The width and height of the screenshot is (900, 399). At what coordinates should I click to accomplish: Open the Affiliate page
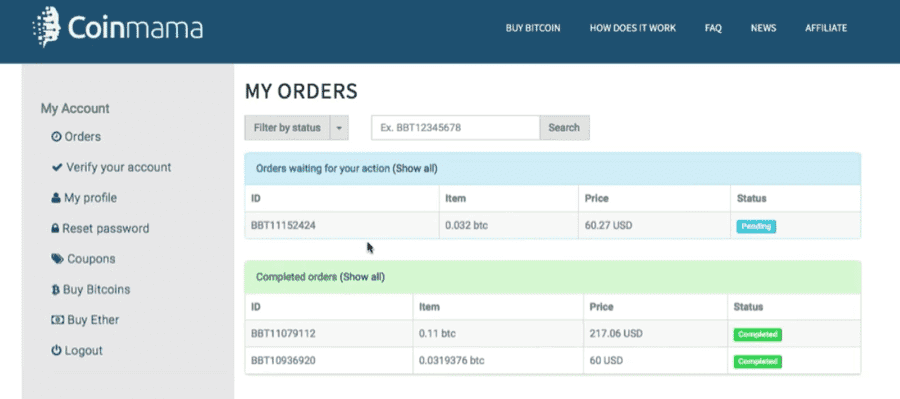point(826,28)
